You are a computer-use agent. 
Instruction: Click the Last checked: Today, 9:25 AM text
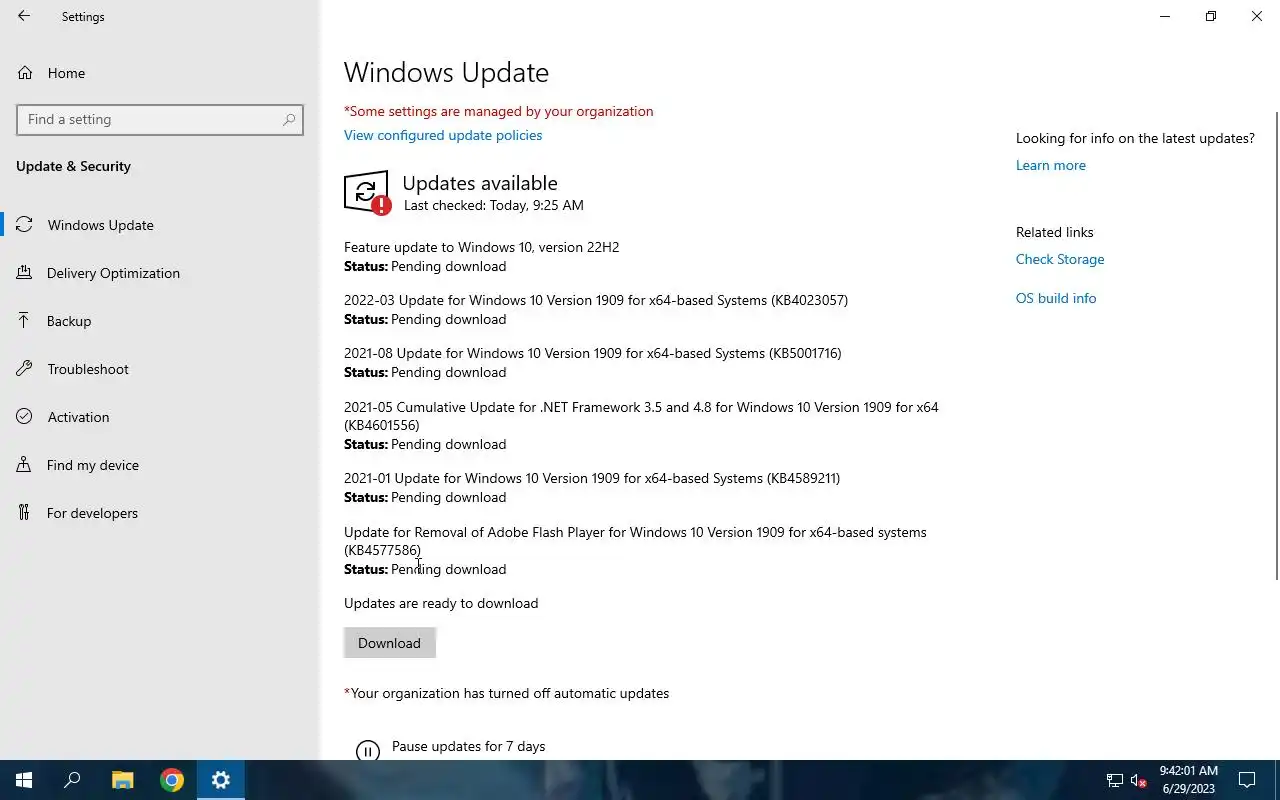pyautogui.click(x=493, y=205)
